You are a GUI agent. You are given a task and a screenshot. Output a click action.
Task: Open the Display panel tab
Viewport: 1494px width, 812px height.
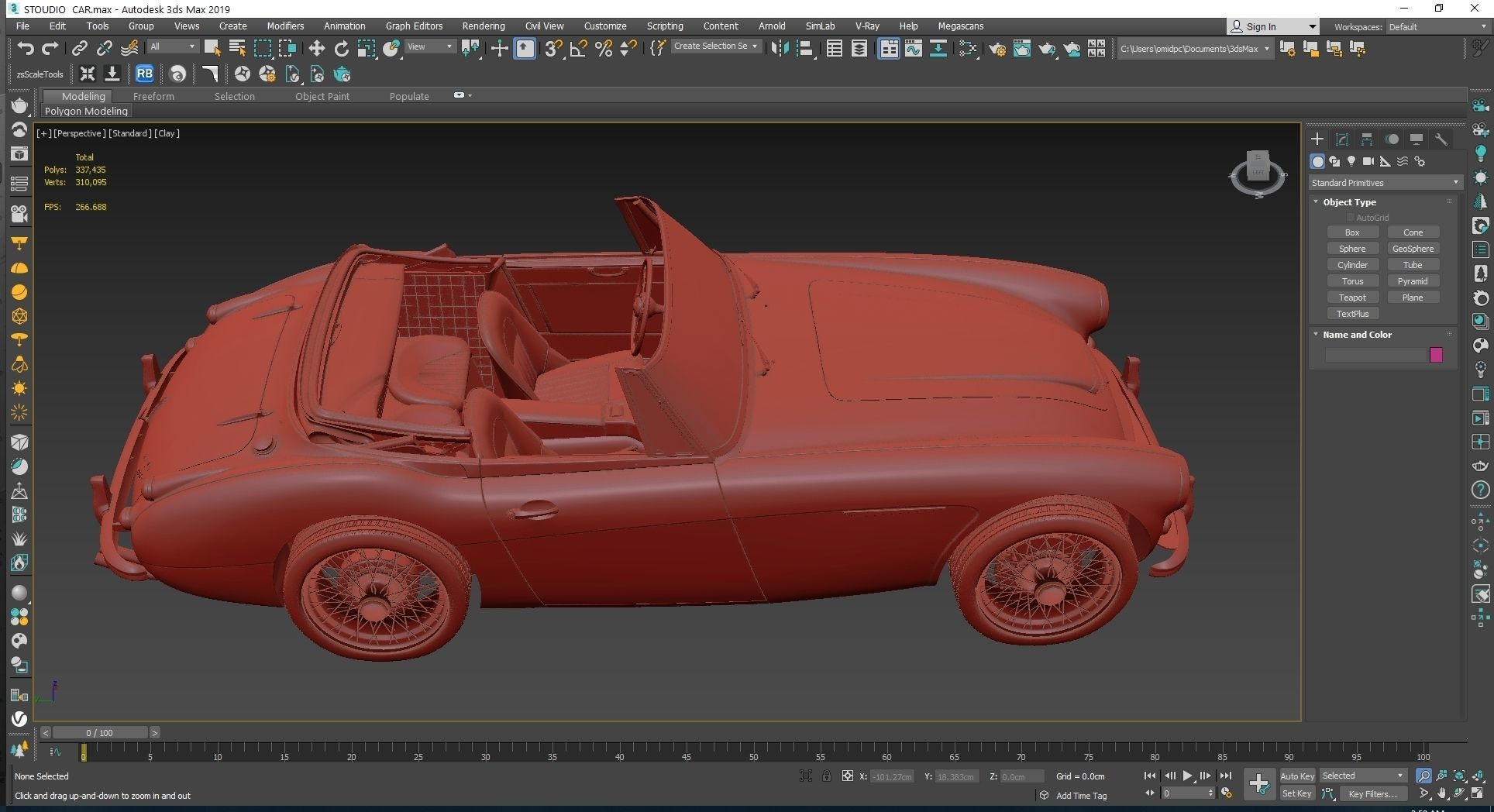1417,139
